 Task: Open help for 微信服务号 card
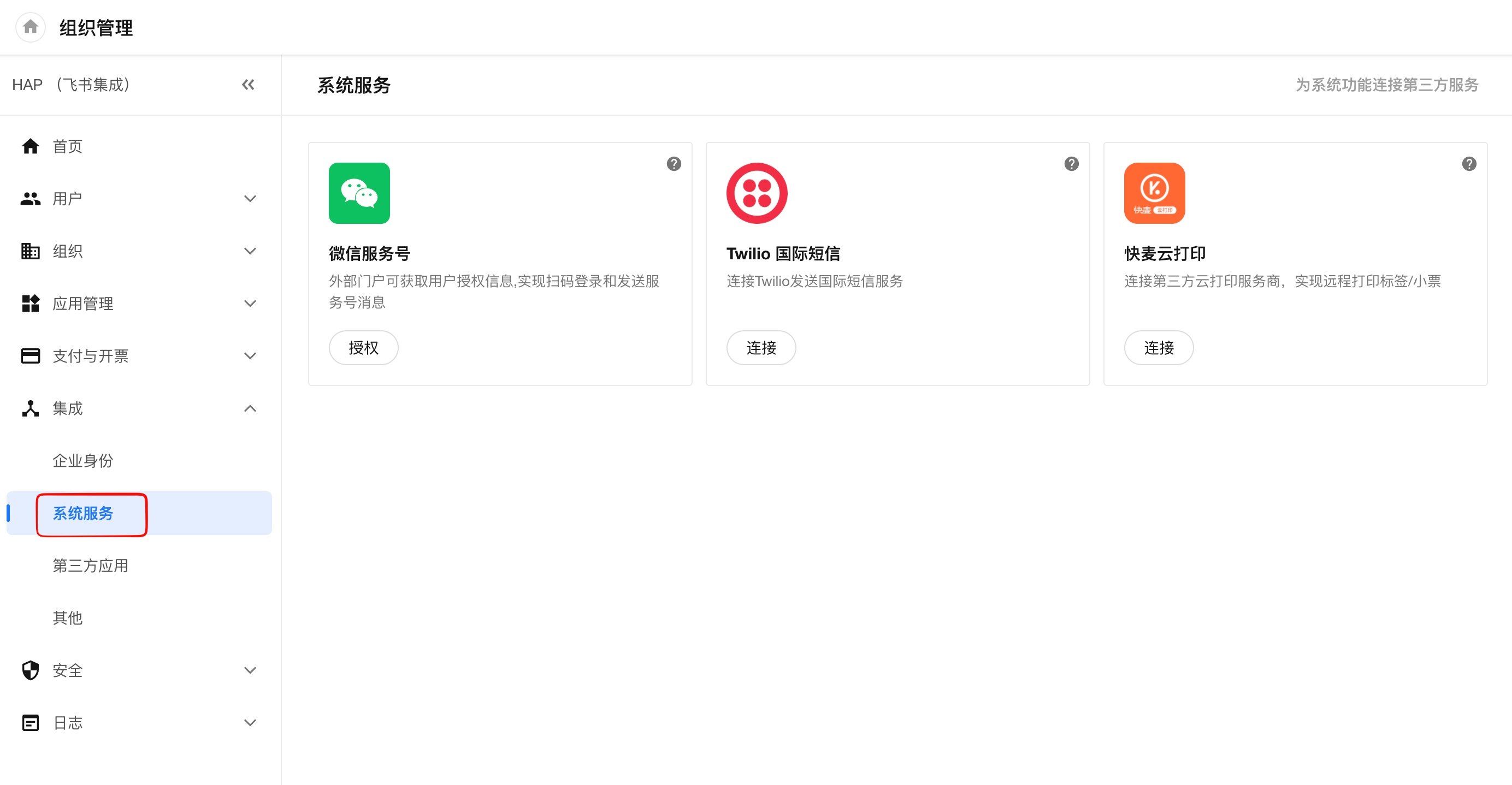click(674, 164)
